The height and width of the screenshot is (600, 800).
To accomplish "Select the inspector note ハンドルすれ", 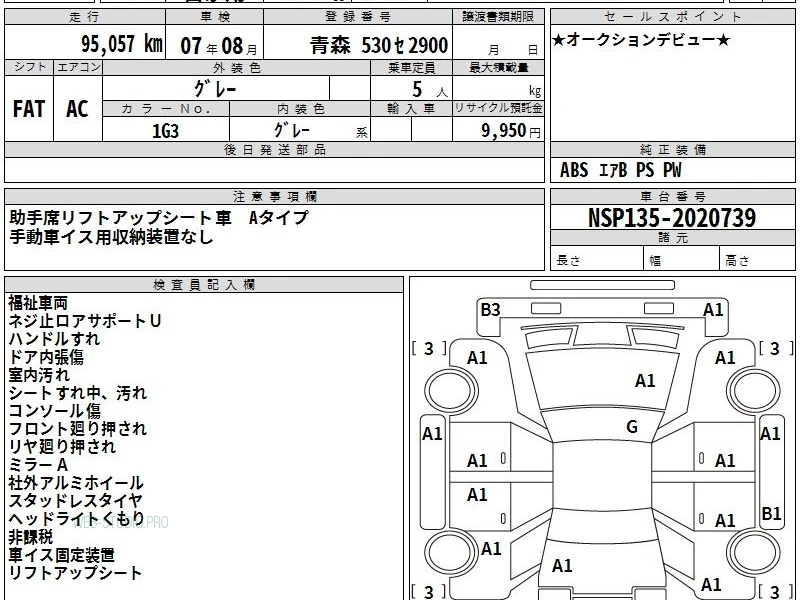I will pos(54,339).
